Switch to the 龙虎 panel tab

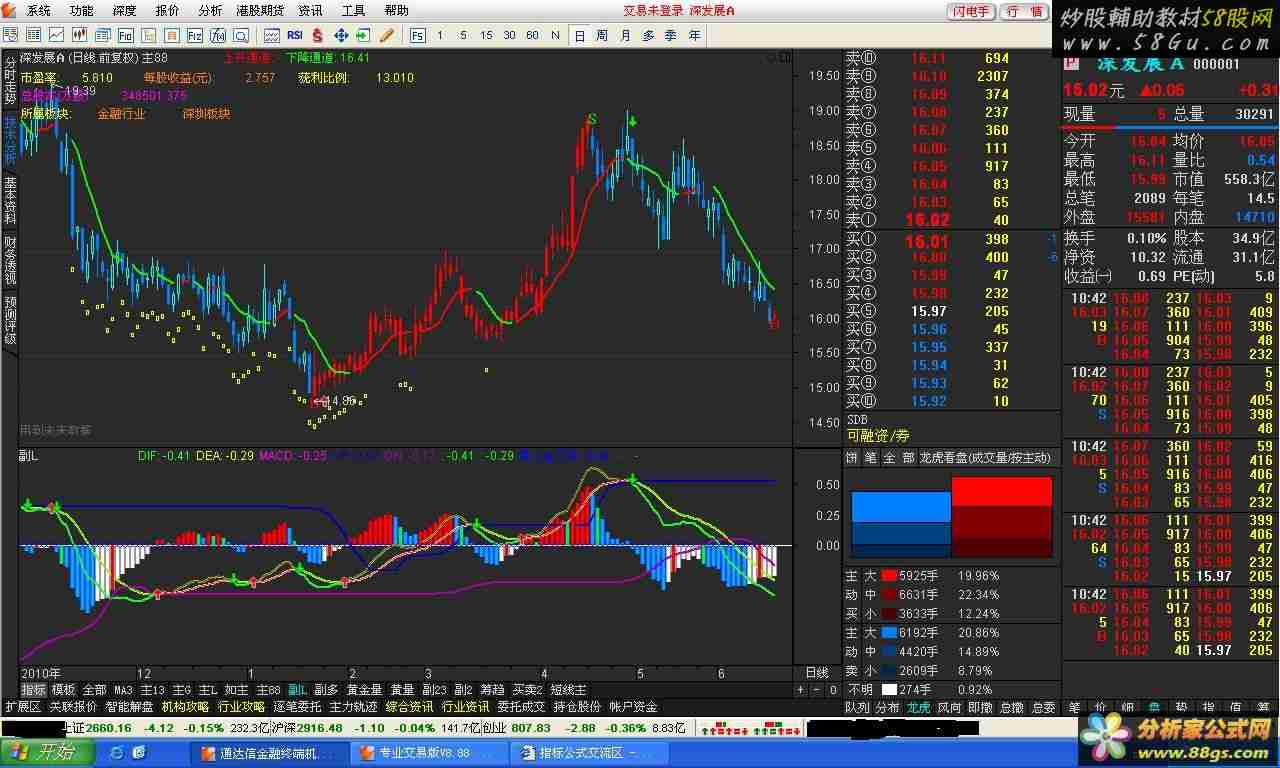point(918,707)
